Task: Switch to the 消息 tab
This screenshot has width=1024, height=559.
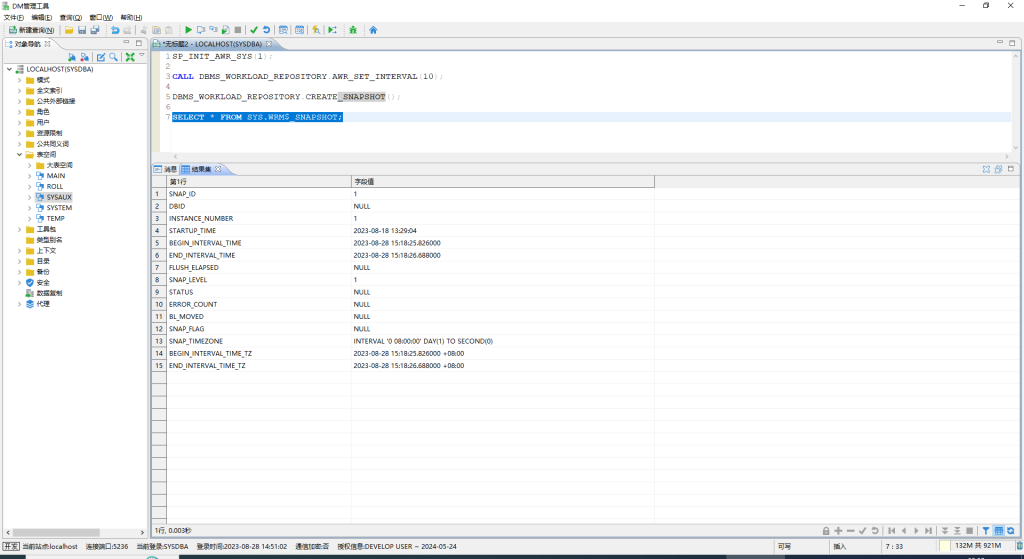Action: pyautogui.click(x=165, y=169)
